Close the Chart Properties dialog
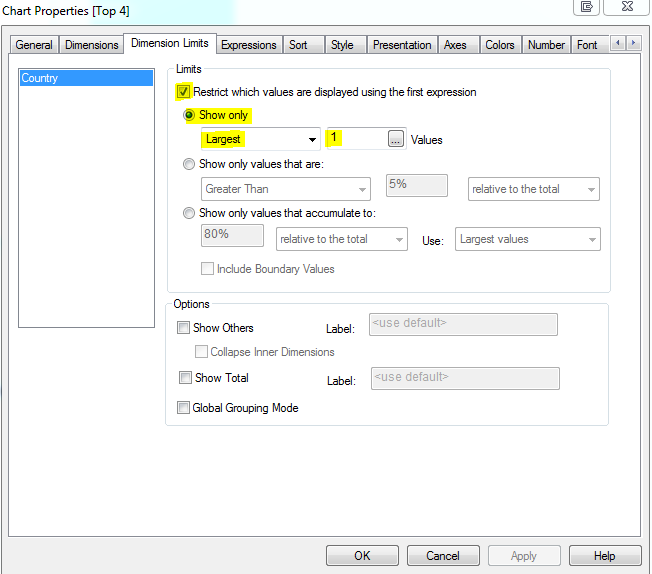The width and height of the screenshot is (652, 574). (626, 7)
